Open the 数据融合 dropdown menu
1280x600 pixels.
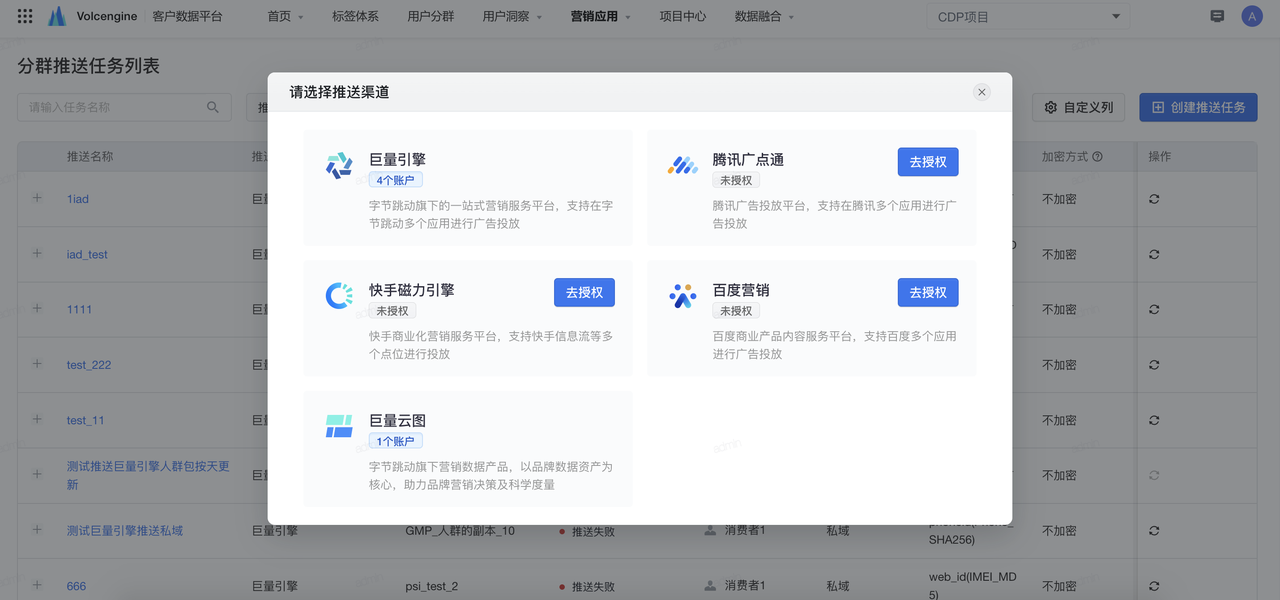[764, 17]
